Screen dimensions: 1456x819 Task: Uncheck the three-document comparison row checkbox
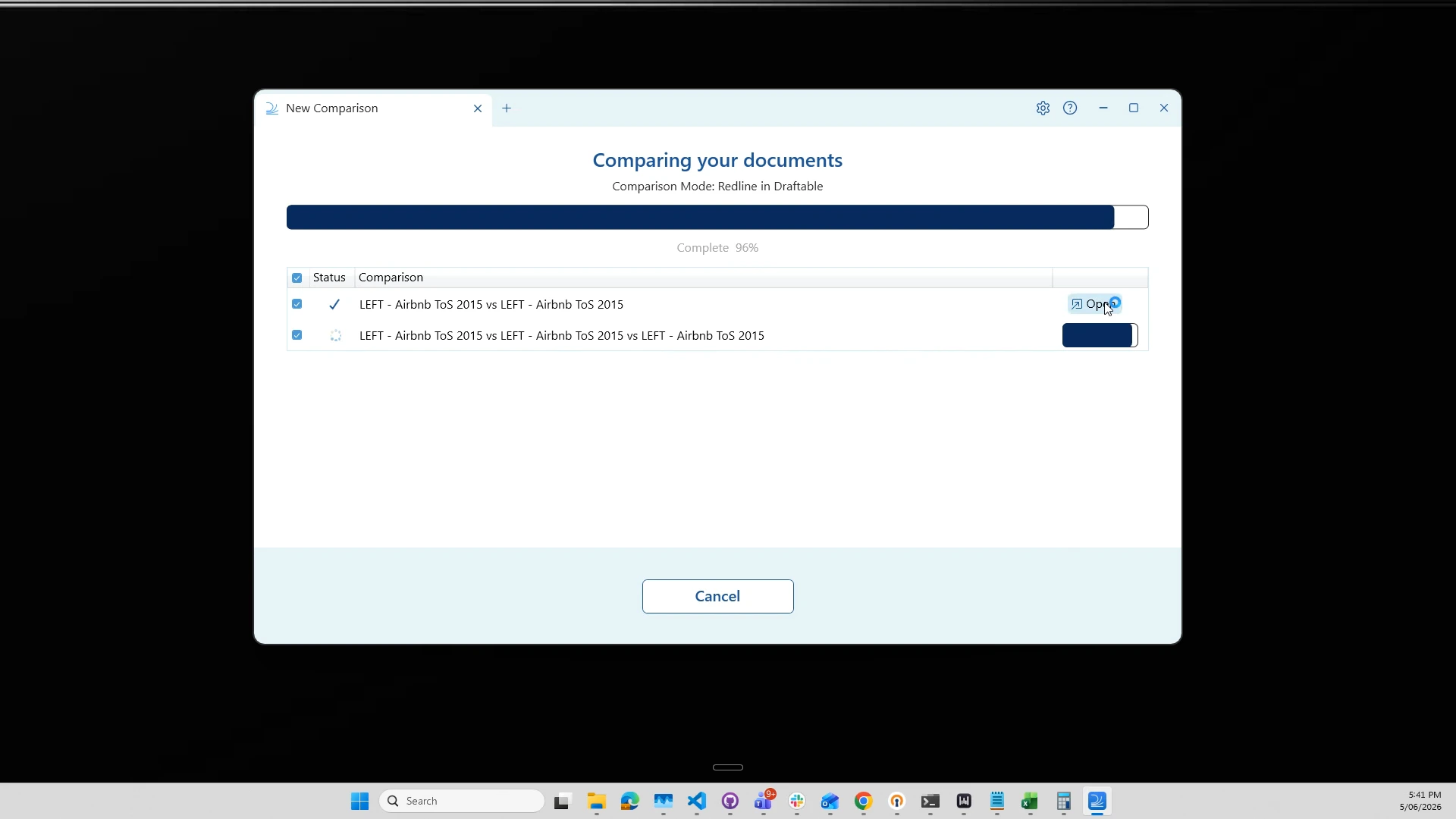click(297, 335)
